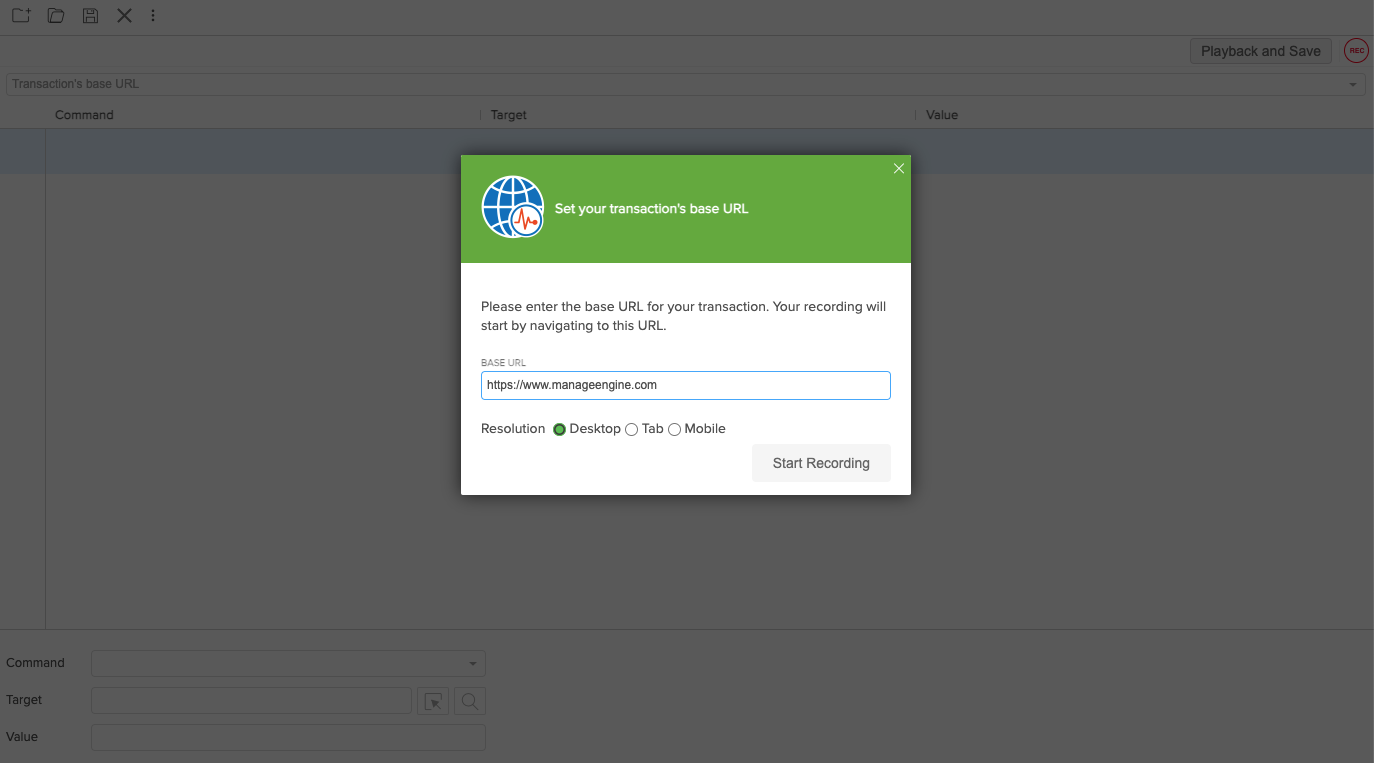Click the Value input field
1374x763 pixels.
[x=288, y=737]
